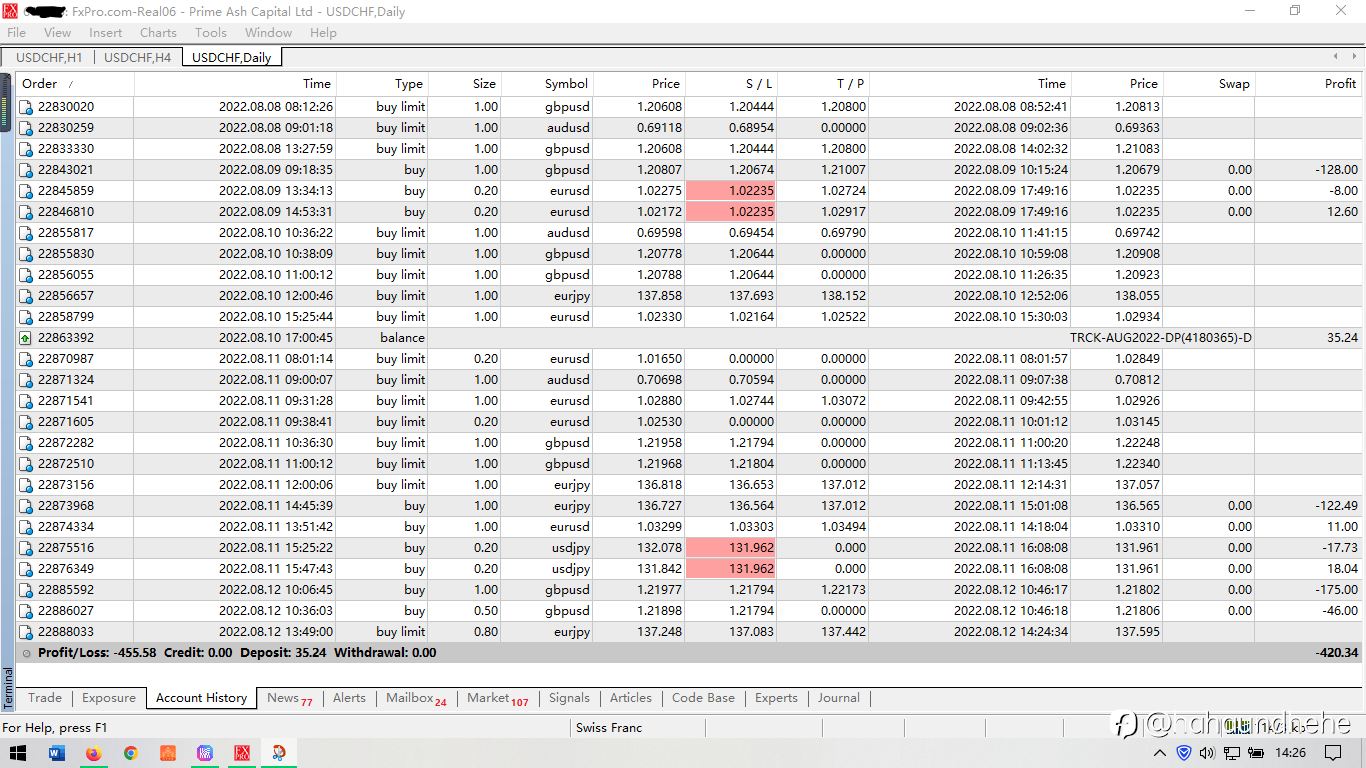Image resolution: width=1366 pixels, height=768 pixels.
Task: Show hidden system tray icons
Action: coord(1160,753)
